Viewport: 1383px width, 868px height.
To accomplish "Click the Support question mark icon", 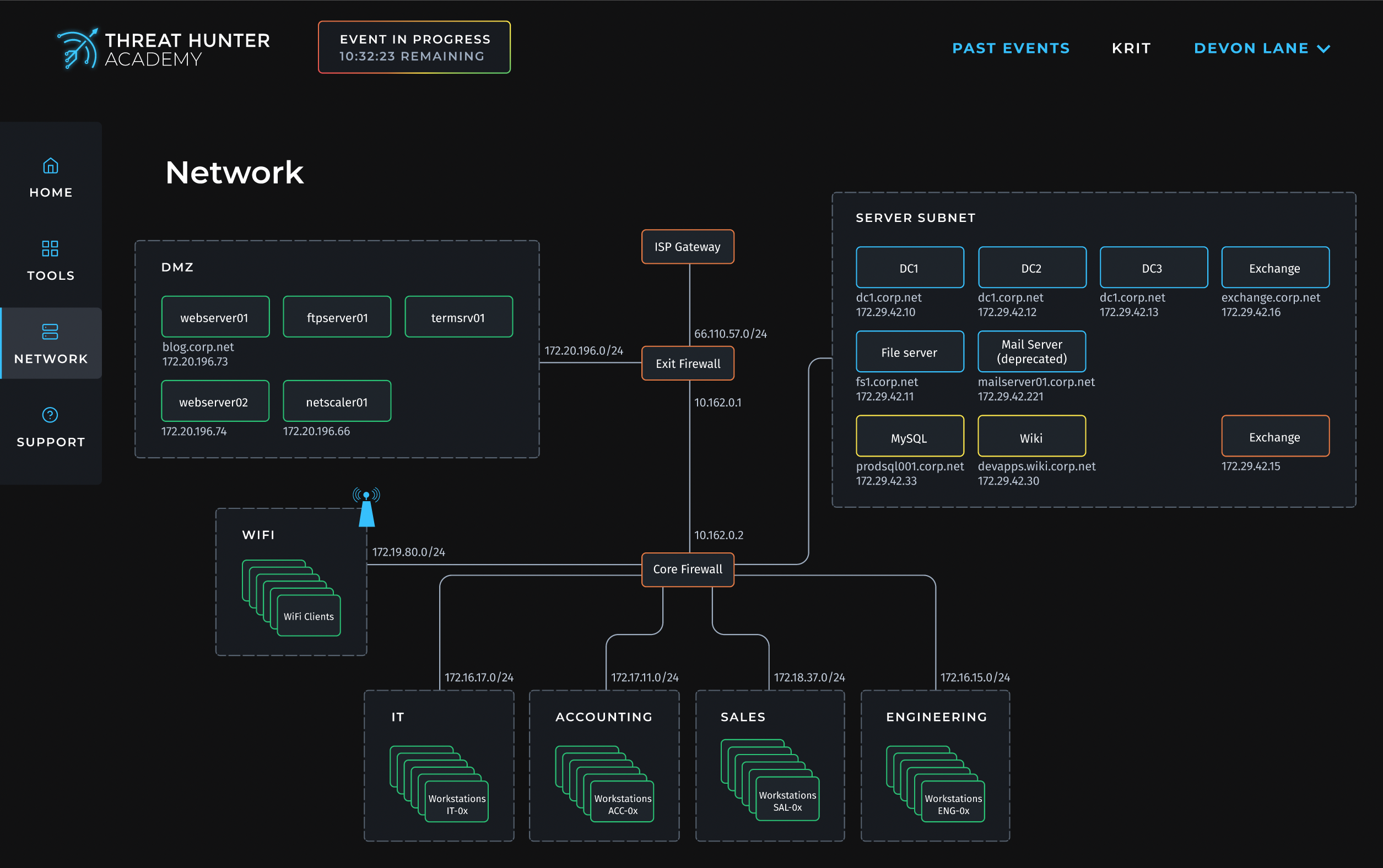I will (x=51, y=415).
